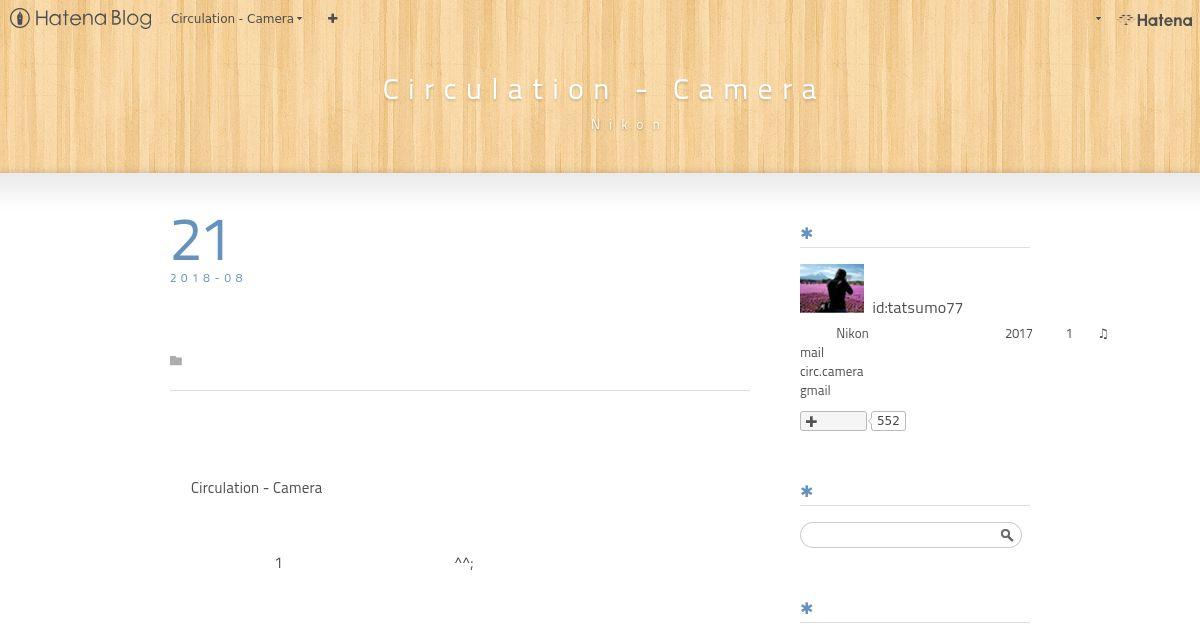Viewport: 1200px width, 630px height.
Task: Open the Hatena Blog home logo
Action: coord(81,18)
